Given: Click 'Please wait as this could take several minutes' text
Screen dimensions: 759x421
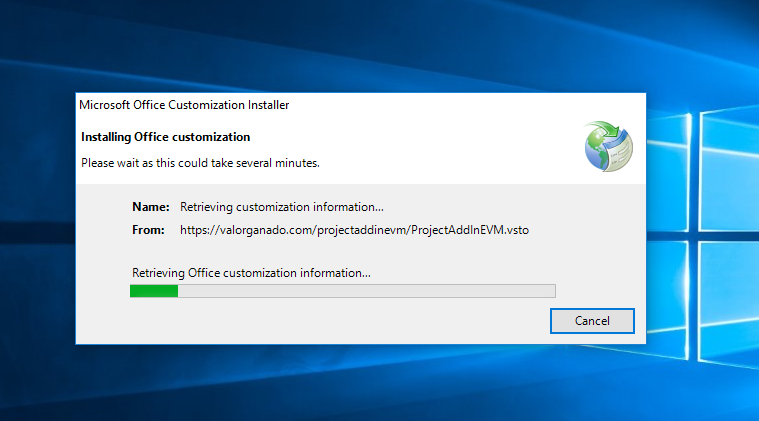Looking at the screenshot, I should 200,163.
